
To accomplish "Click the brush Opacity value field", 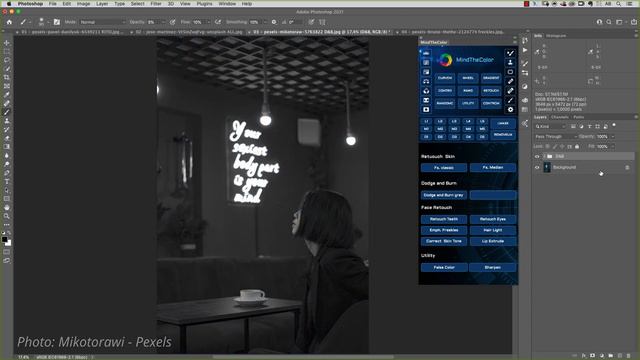I will click(x=153, y=22).
